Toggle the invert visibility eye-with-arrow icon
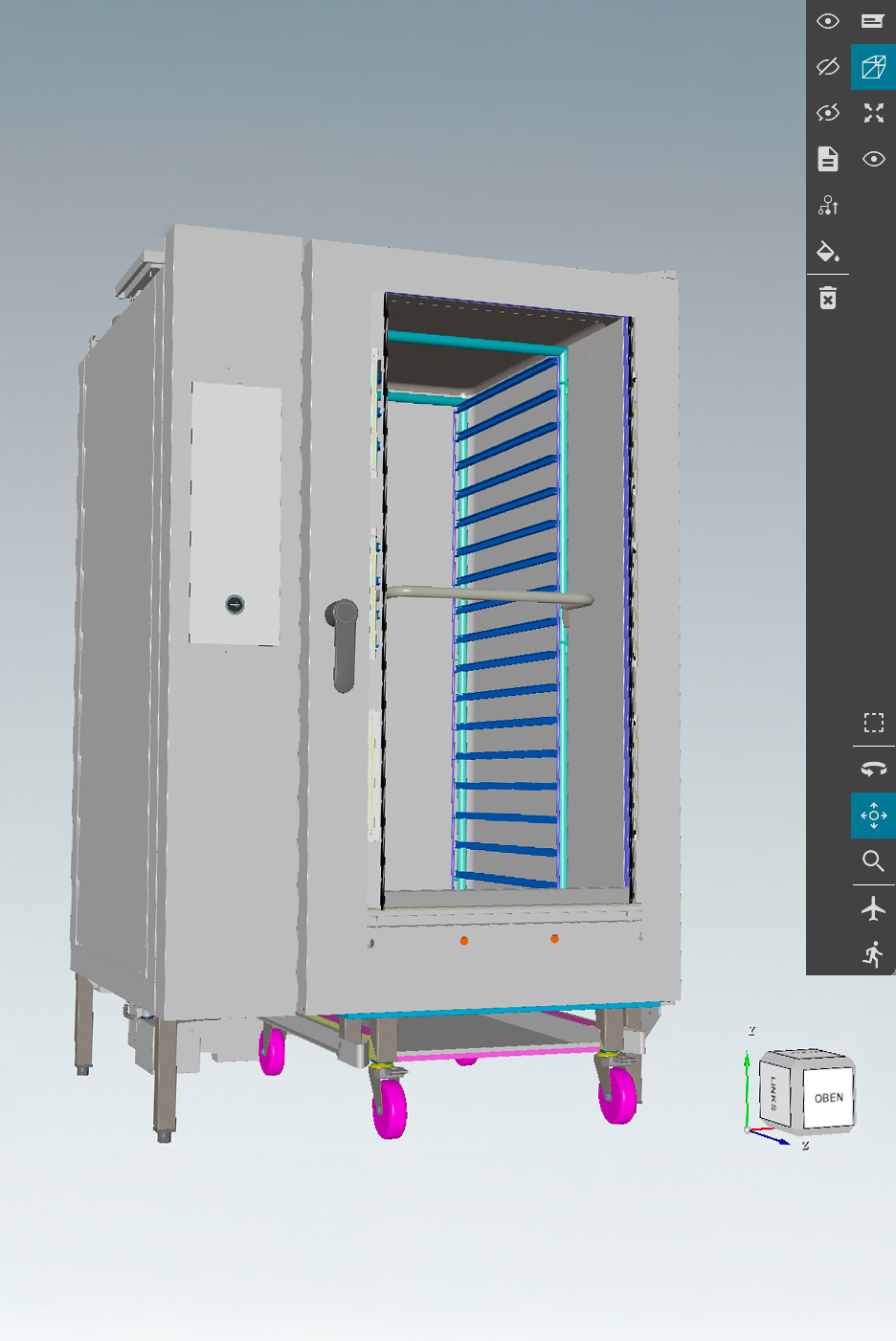Viewport: 896px width, 1341px height. pos(828,113)
